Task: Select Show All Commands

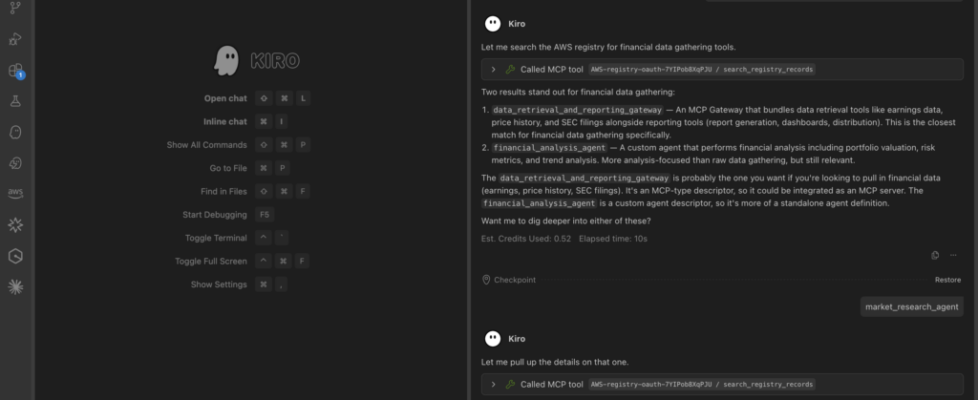Action: click(x=206, y=145)
